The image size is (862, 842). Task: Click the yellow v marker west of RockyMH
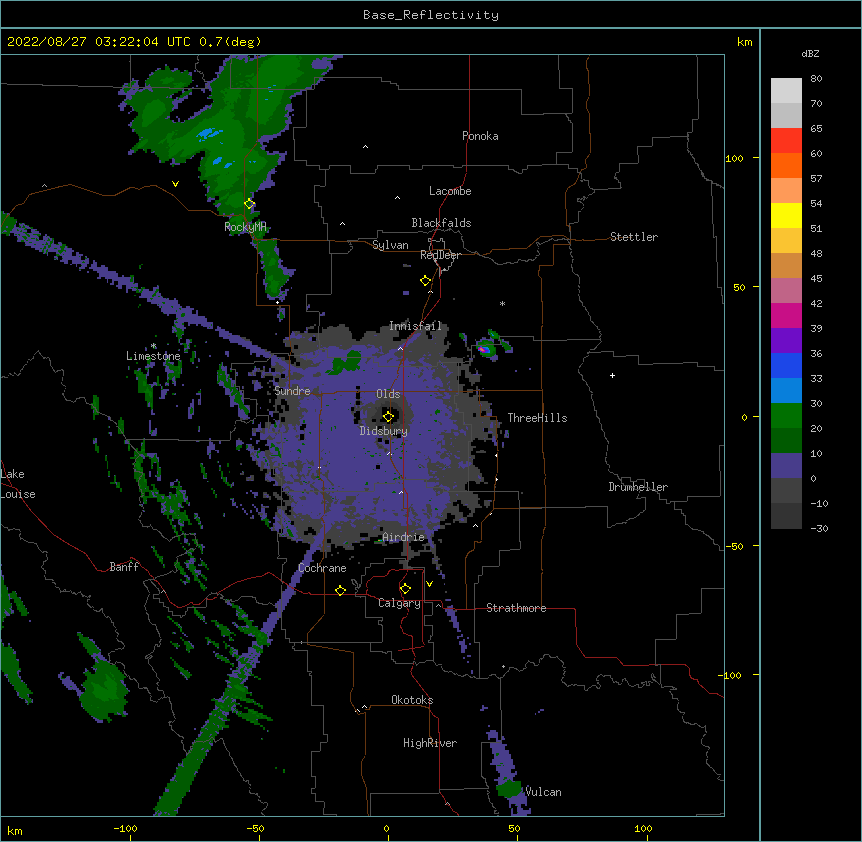175,184
